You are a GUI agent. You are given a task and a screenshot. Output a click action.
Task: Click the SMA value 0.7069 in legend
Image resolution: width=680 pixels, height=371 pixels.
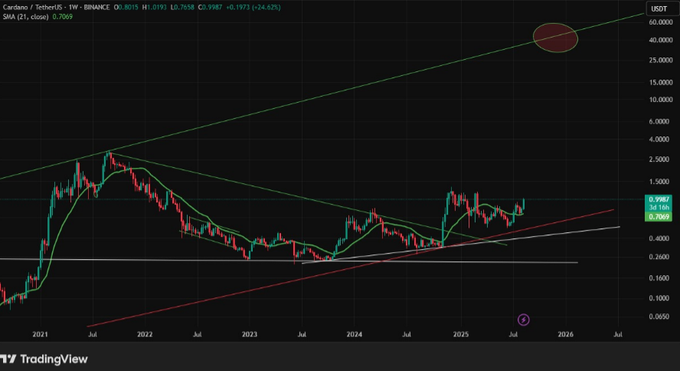63,16
